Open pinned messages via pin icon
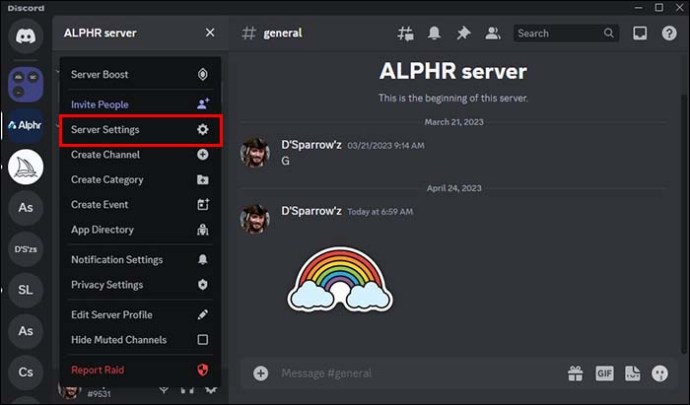Screen dimensions: 690x405 464,33
